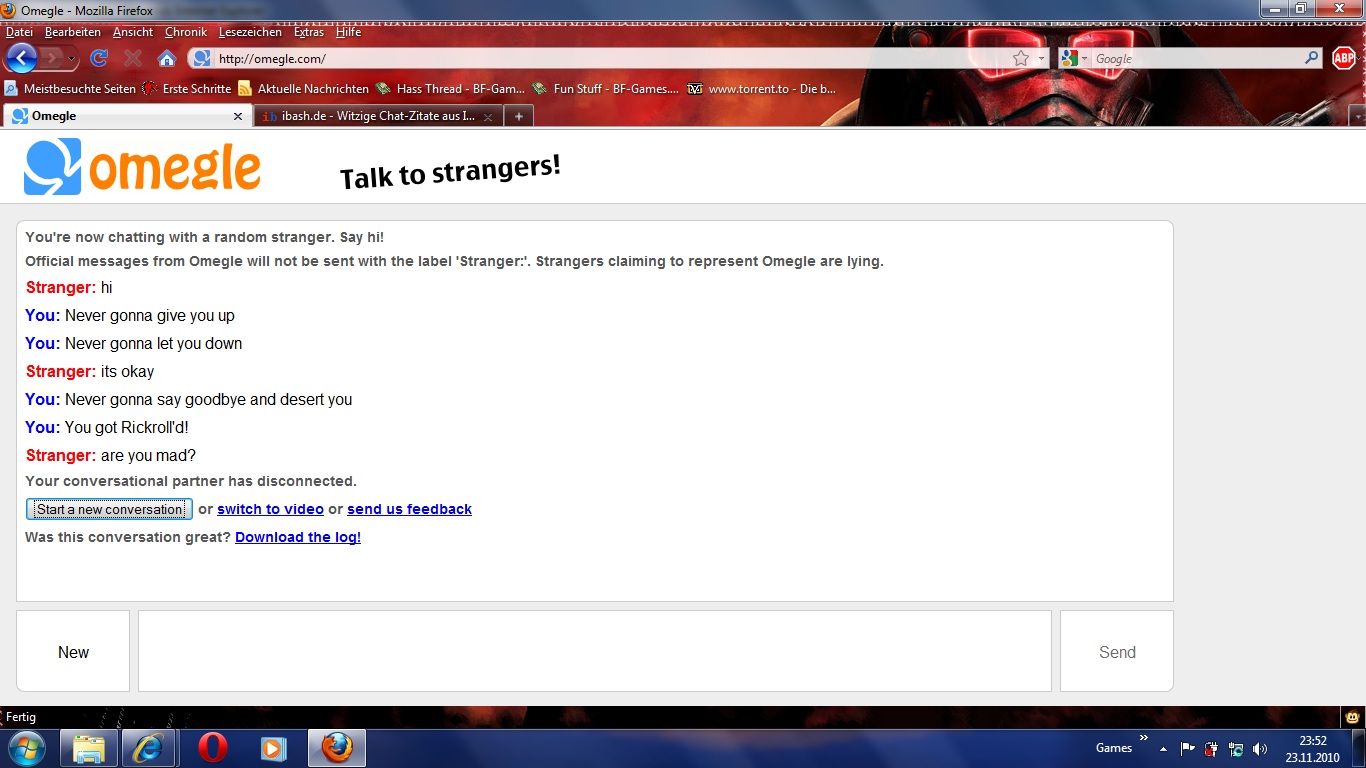
Task: Switch to the ibash.de tab
Action: tap(378, 116)
